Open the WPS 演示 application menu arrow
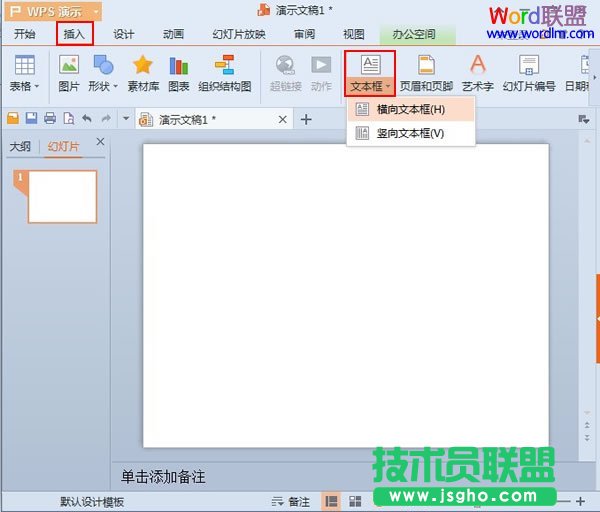 point(96,12)
